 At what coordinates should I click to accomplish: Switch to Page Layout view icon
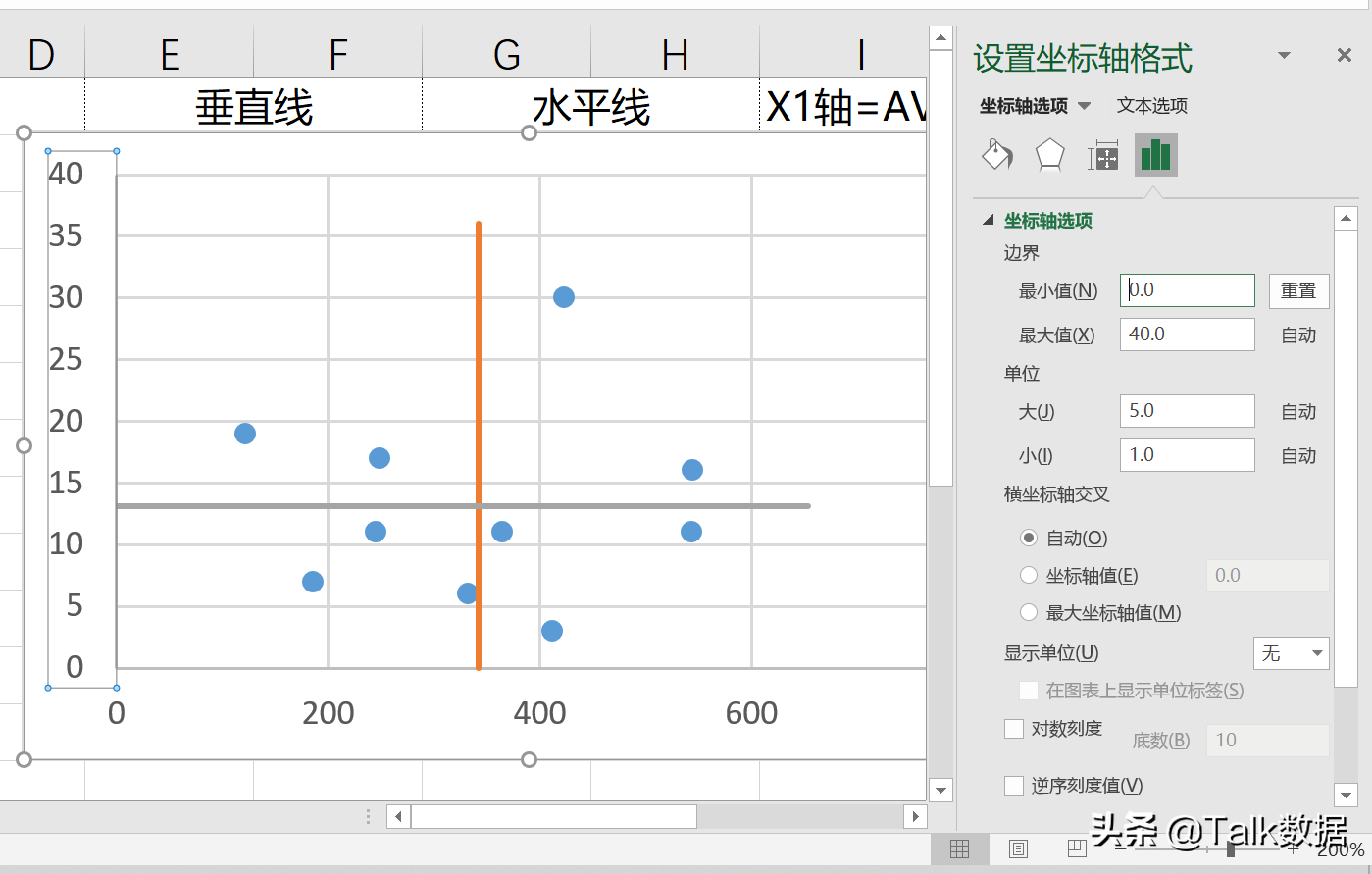pyautogui.click(x=1019, y=848)
